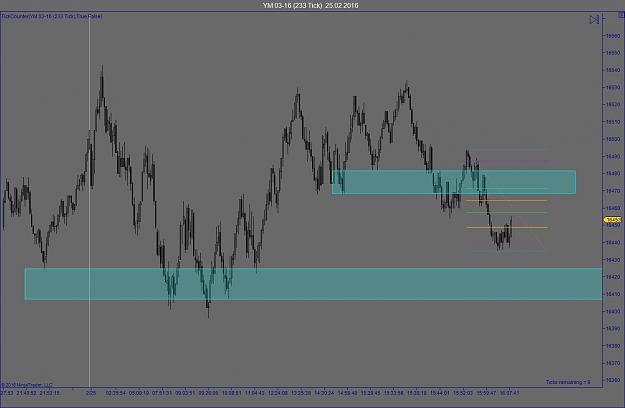The image size is (625, 408).
Task: Click the 11:04:43 time axis label
Action: 254,393
